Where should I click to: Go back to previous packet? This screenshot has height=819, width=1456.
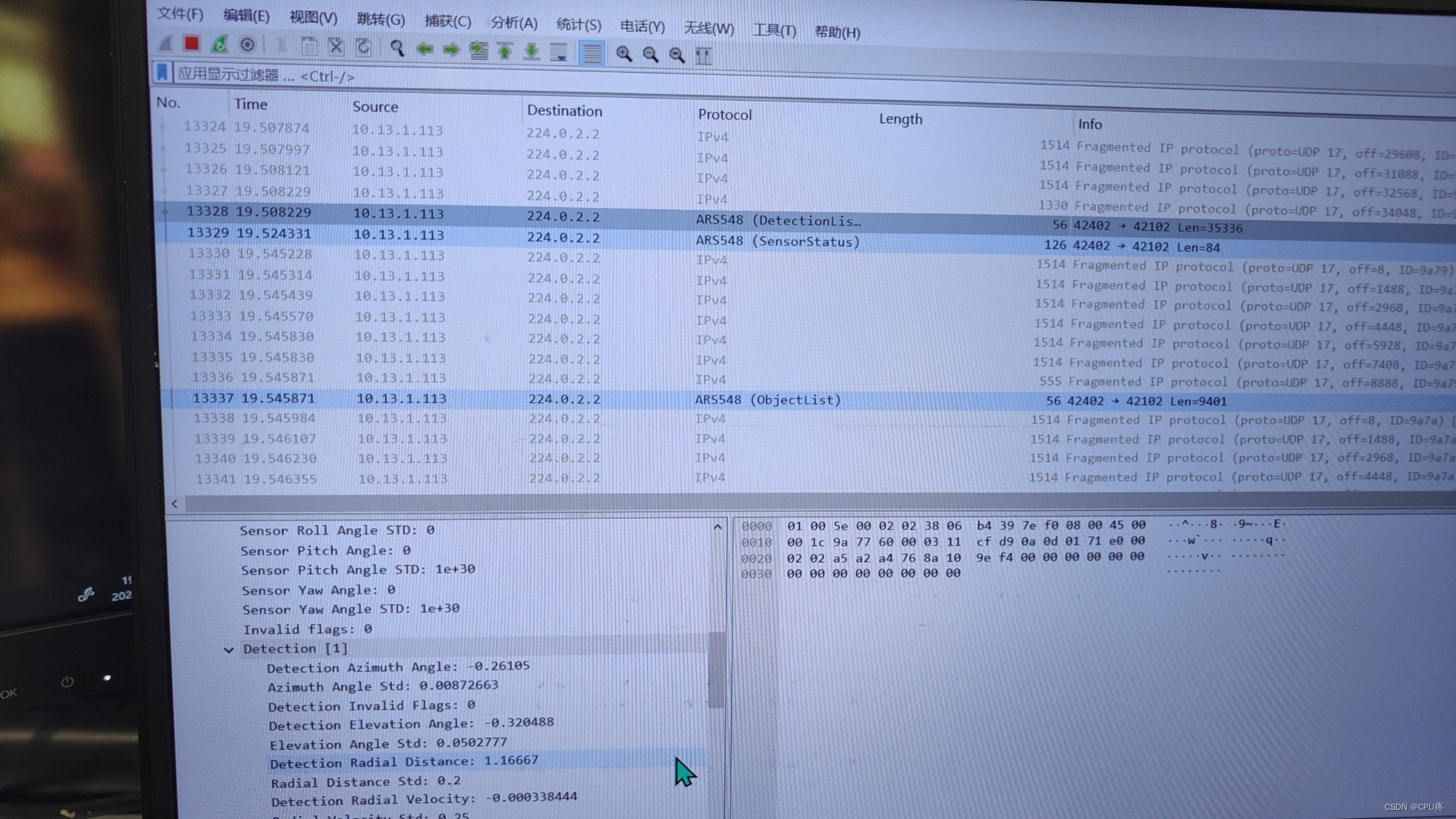click(x=425, y=49)
